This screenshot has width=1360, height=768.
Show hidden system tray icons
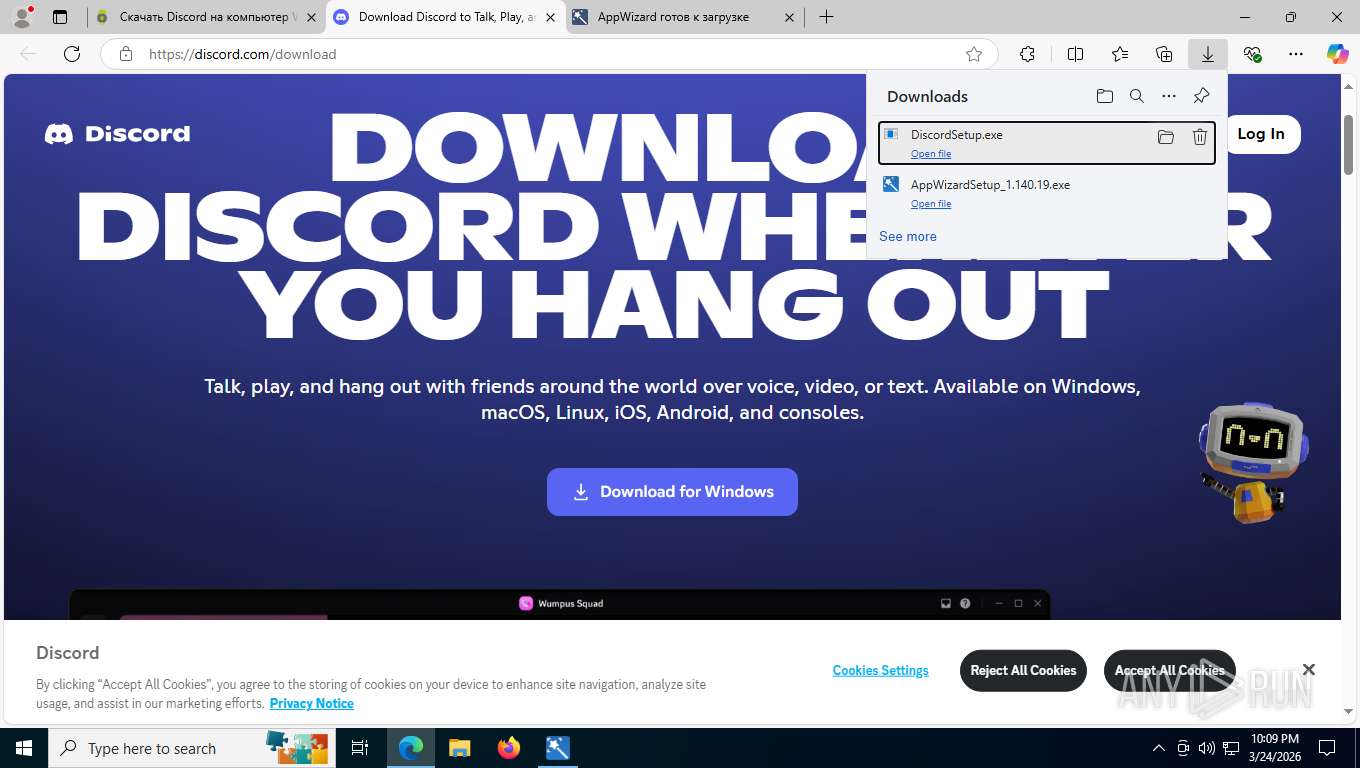1159,748
